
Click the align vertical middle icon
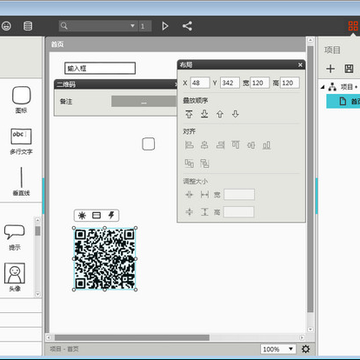click(x=251, y=145)
